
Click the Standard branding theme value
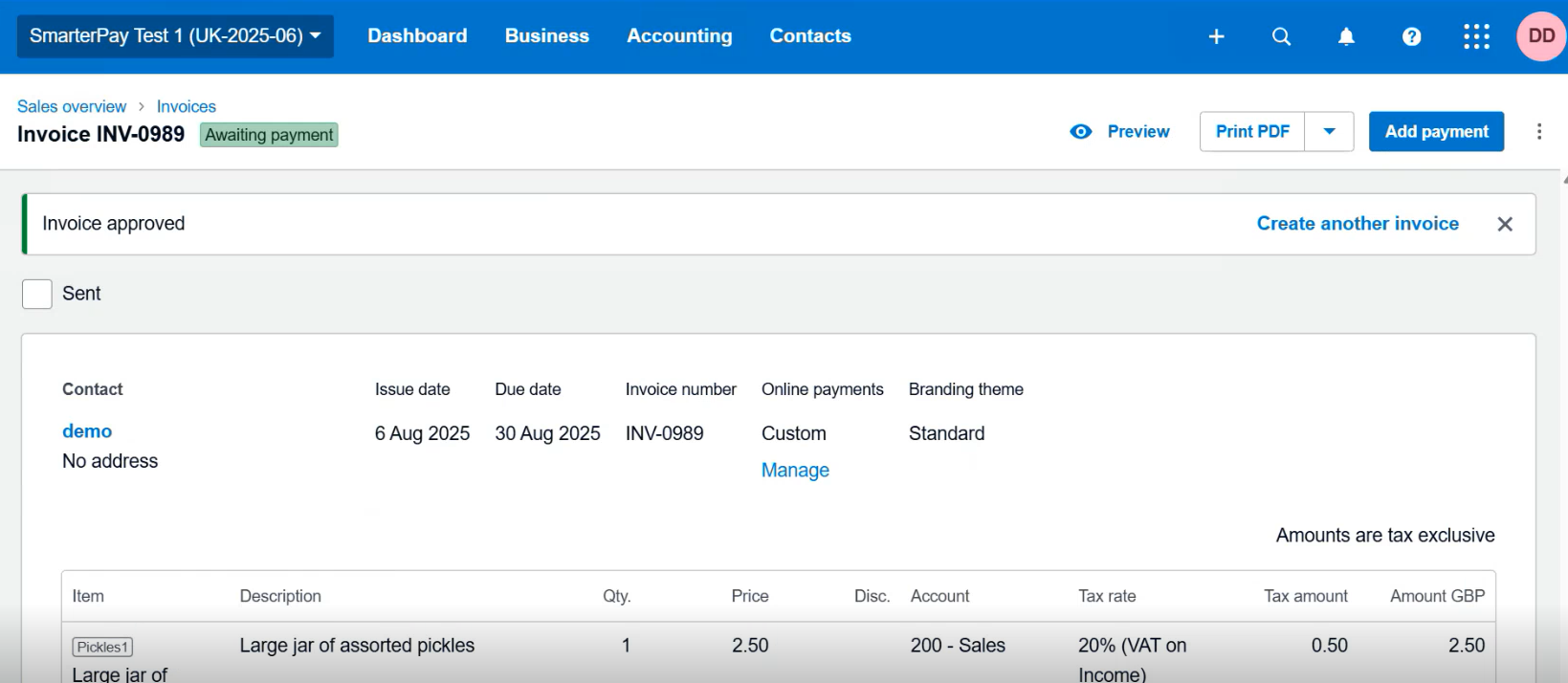click(946, 433)
